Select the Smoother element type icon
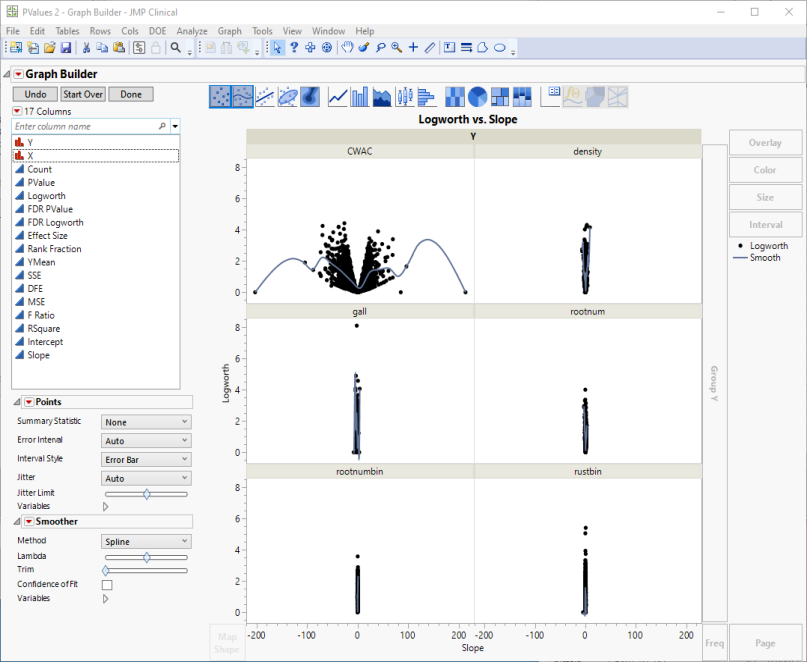Screen dimensions: 807x662 pyautogui.click(x=242, y=96)
